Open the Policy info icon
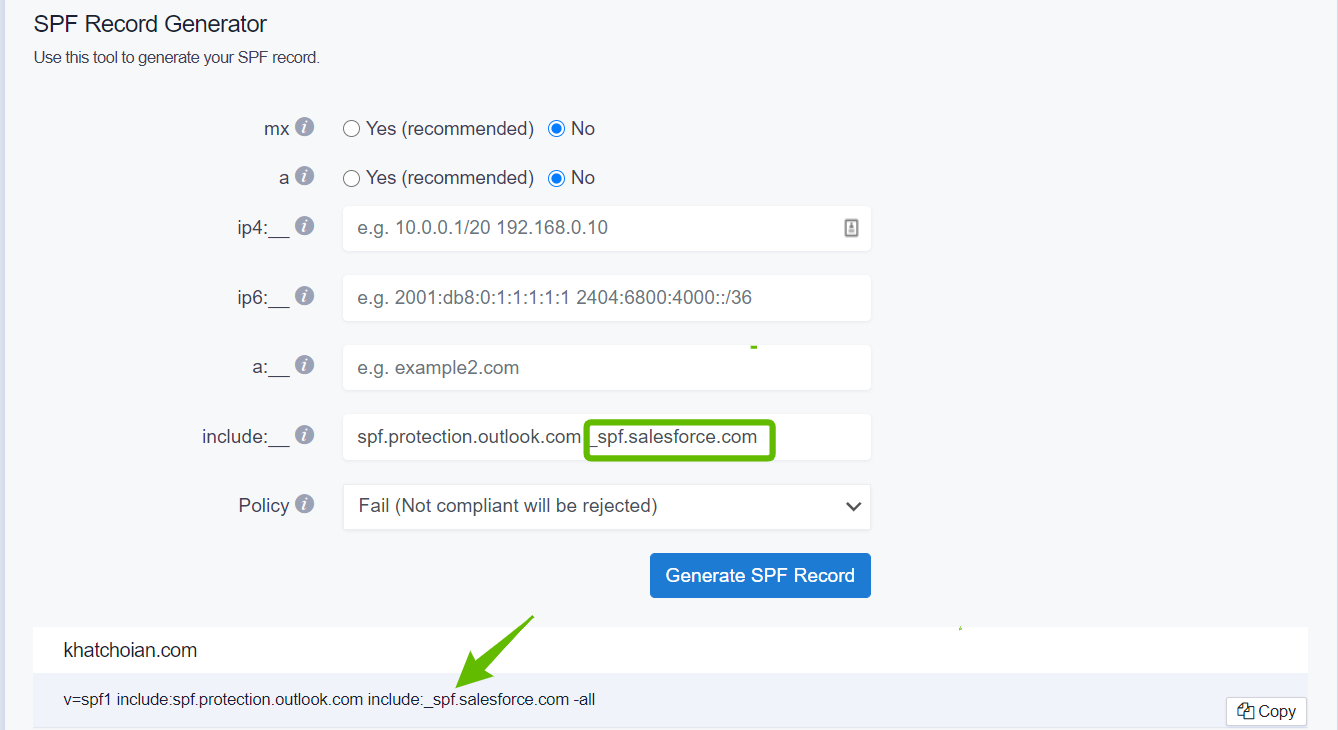Image resolution: width=1338 pixels, height=730 pixels. pos(305,504)
